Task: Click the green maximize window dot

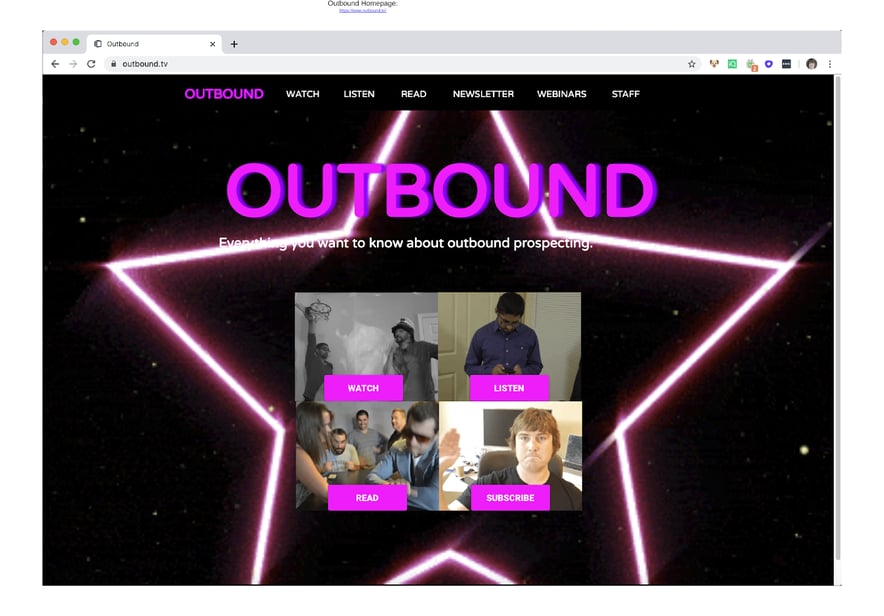Action: [76, 42]
